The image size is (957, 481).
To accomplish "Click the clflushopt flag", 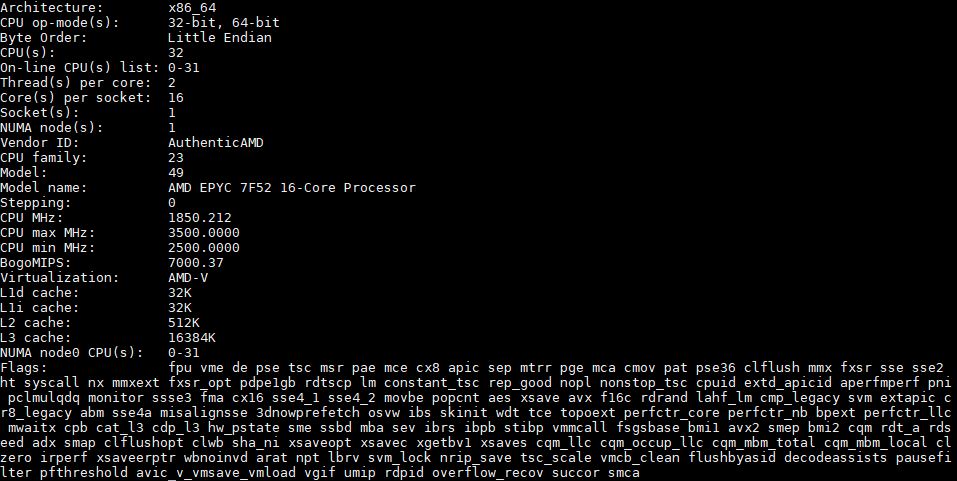I will (143, 443).
